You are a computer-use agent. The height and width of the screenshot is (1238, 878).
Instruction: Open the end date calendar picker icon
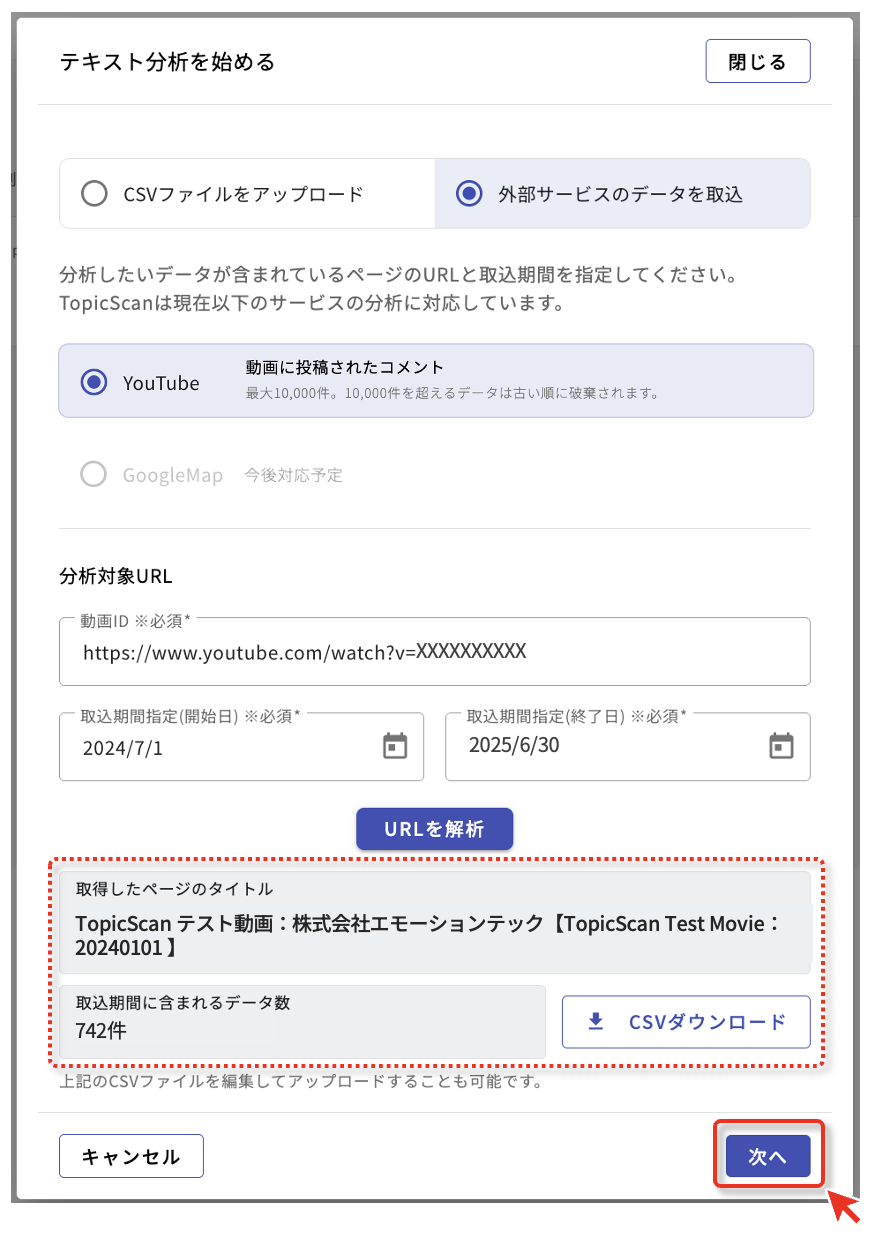tap(781, 746)
